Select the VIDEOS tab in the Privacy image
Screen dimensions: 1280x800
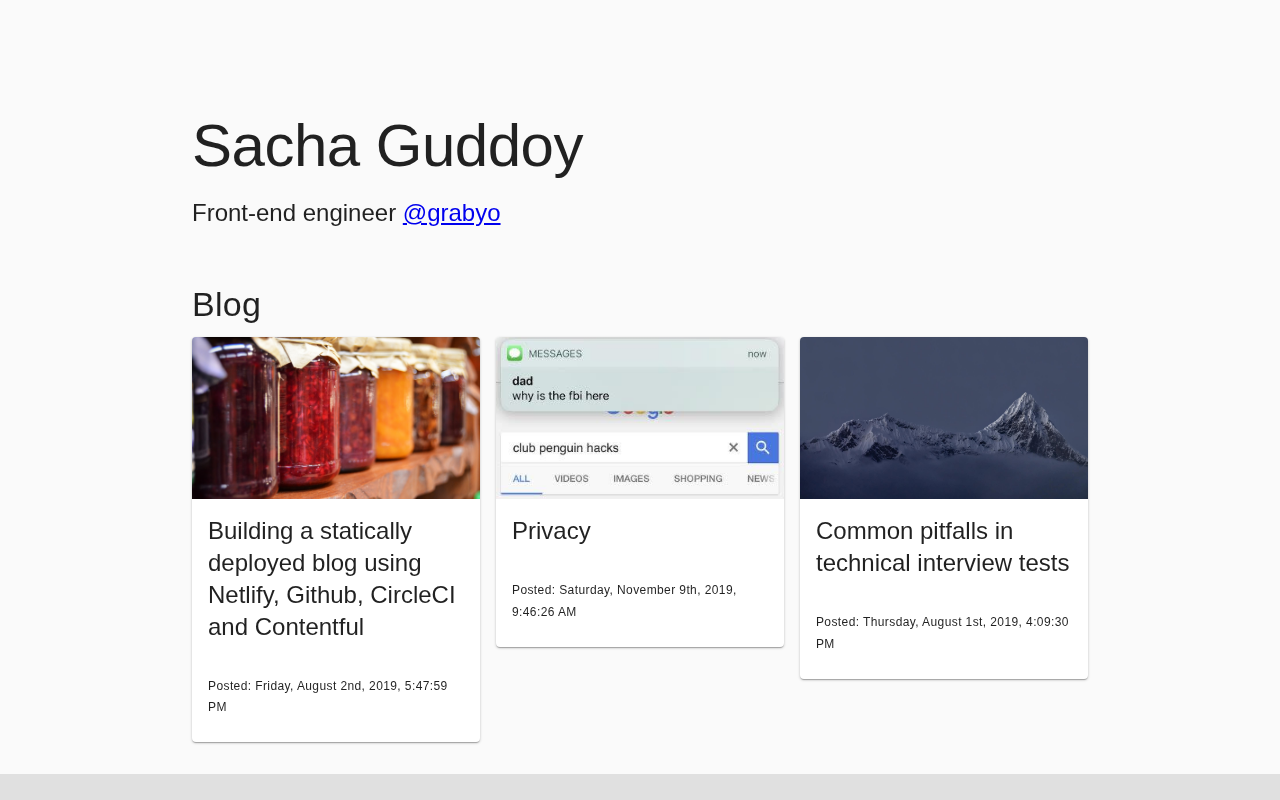[571, 479]
